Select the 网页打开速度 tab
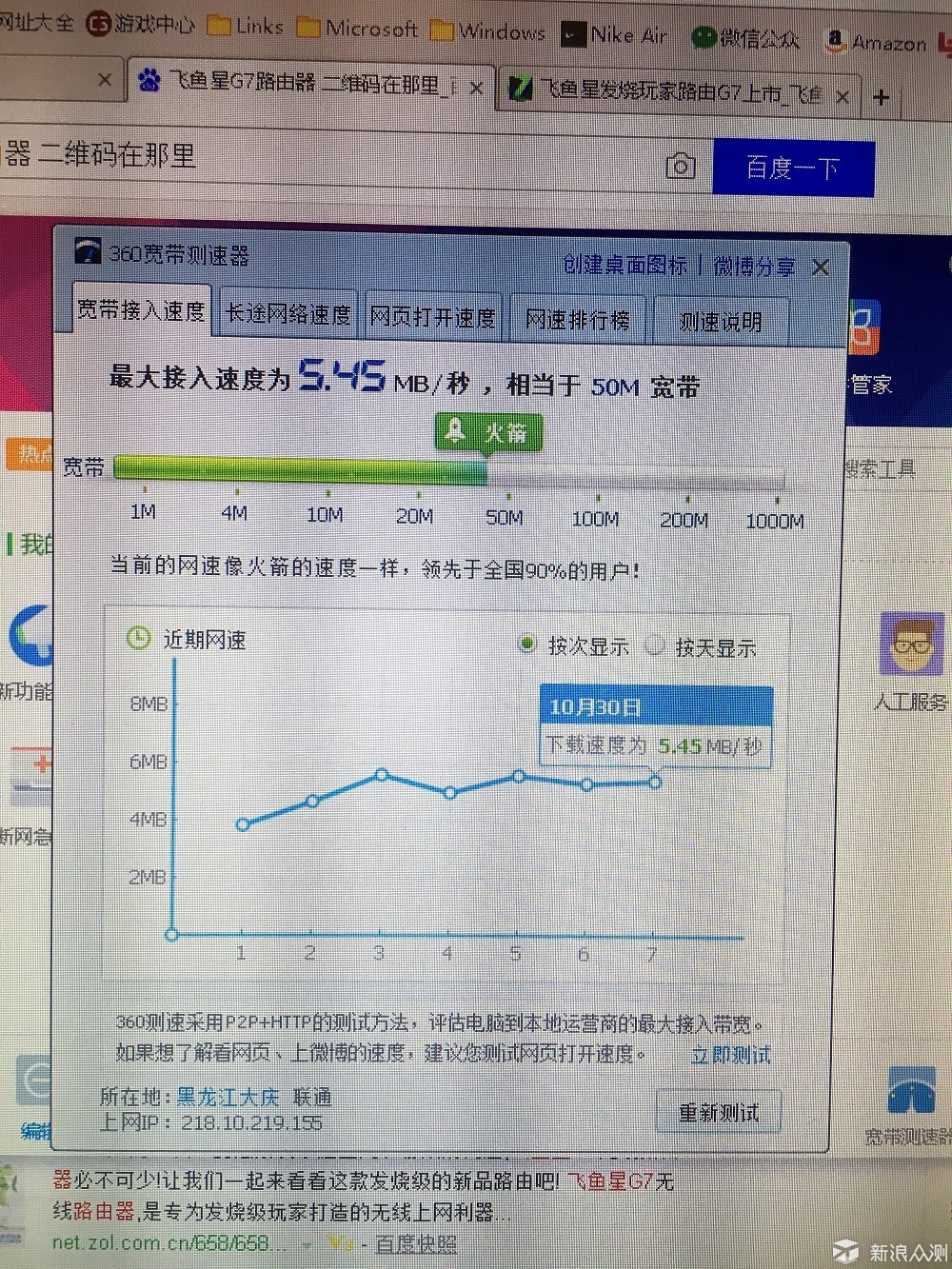The width and height of the screenshot is (952, 1269). click(432, 316)
